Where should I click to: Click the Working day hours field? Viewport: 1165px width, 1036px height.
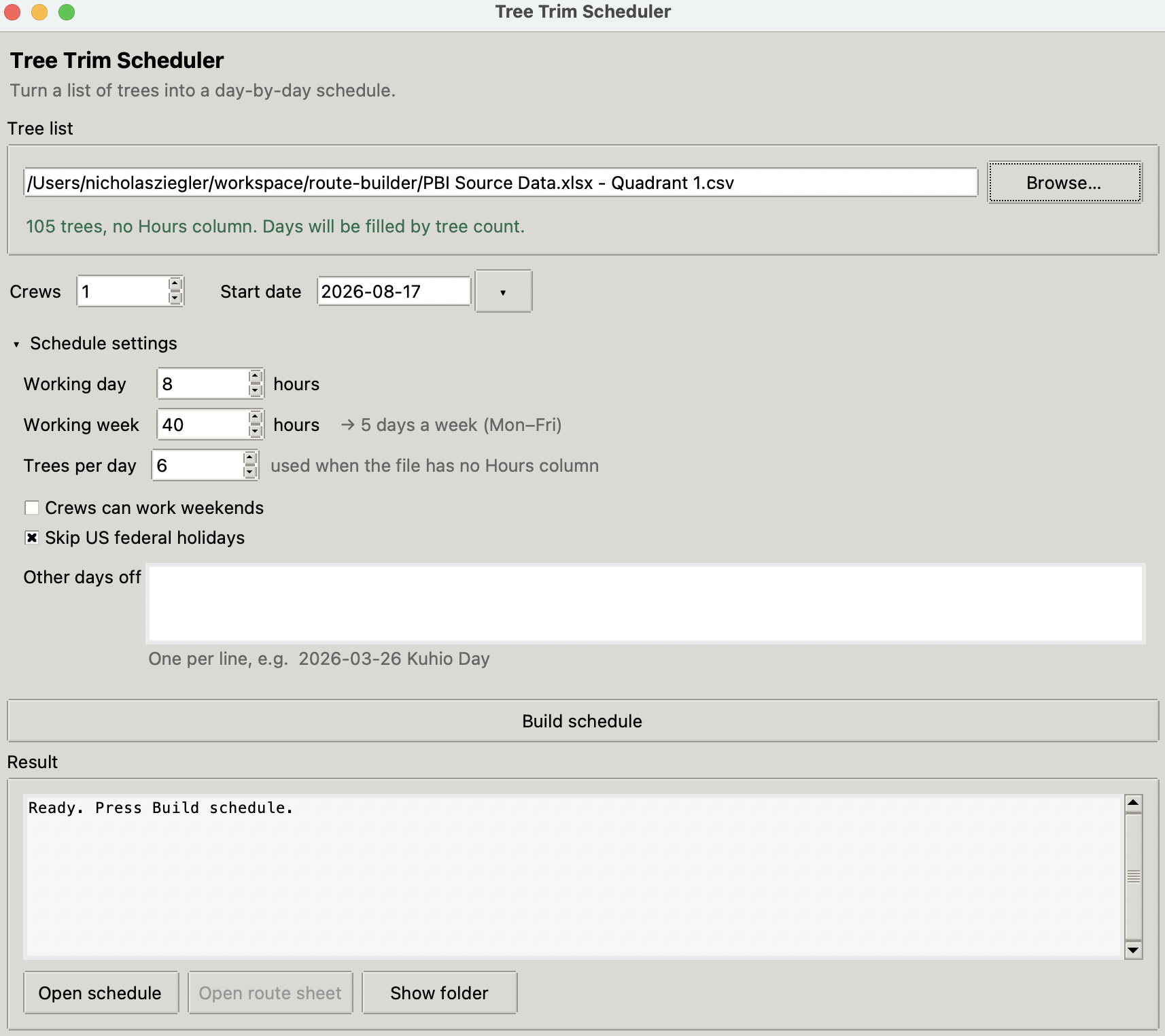point(203,383)
